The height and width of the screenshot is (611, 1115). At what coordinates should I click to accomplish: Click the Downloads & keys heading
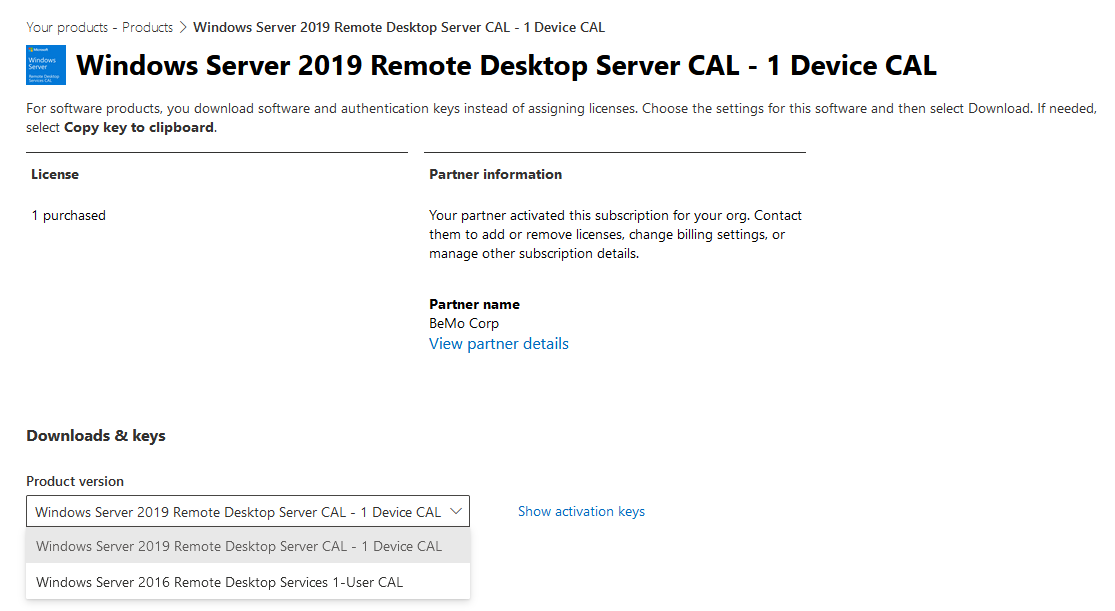tap(96, 435)
